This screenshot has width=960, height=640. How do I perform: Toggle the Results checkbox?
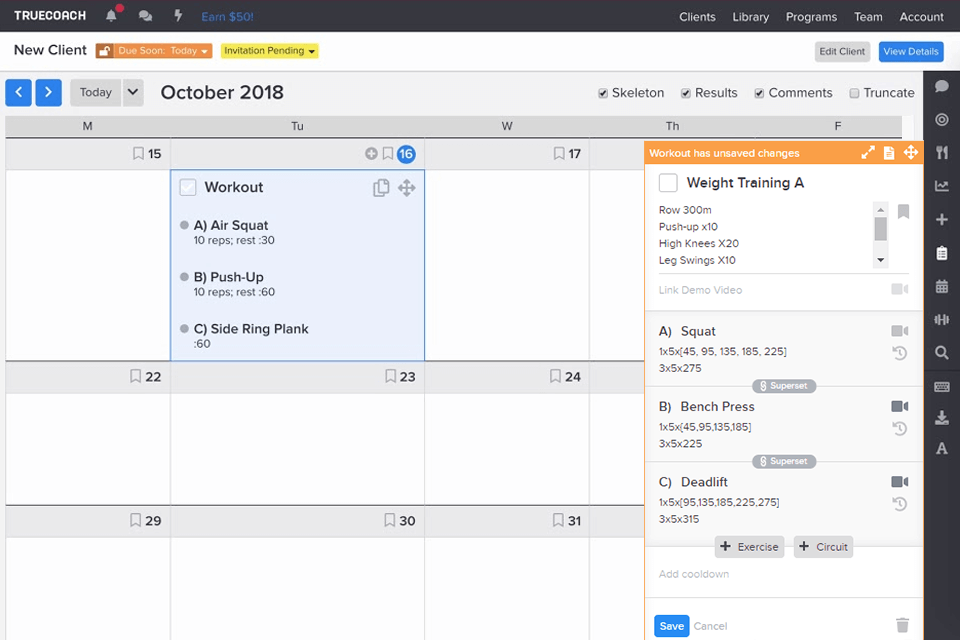point(686,93)
